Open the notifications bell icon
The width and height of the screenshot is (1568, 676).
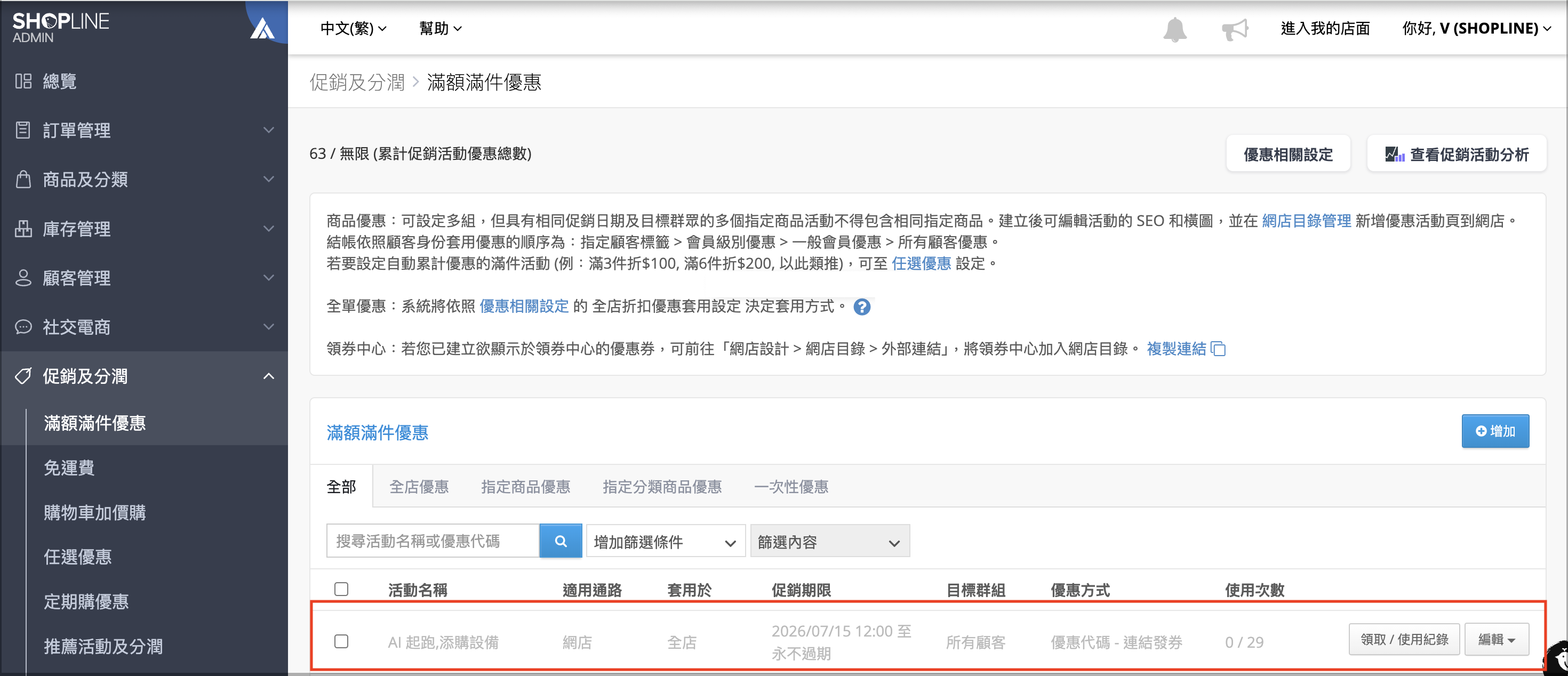(1174, 29)
